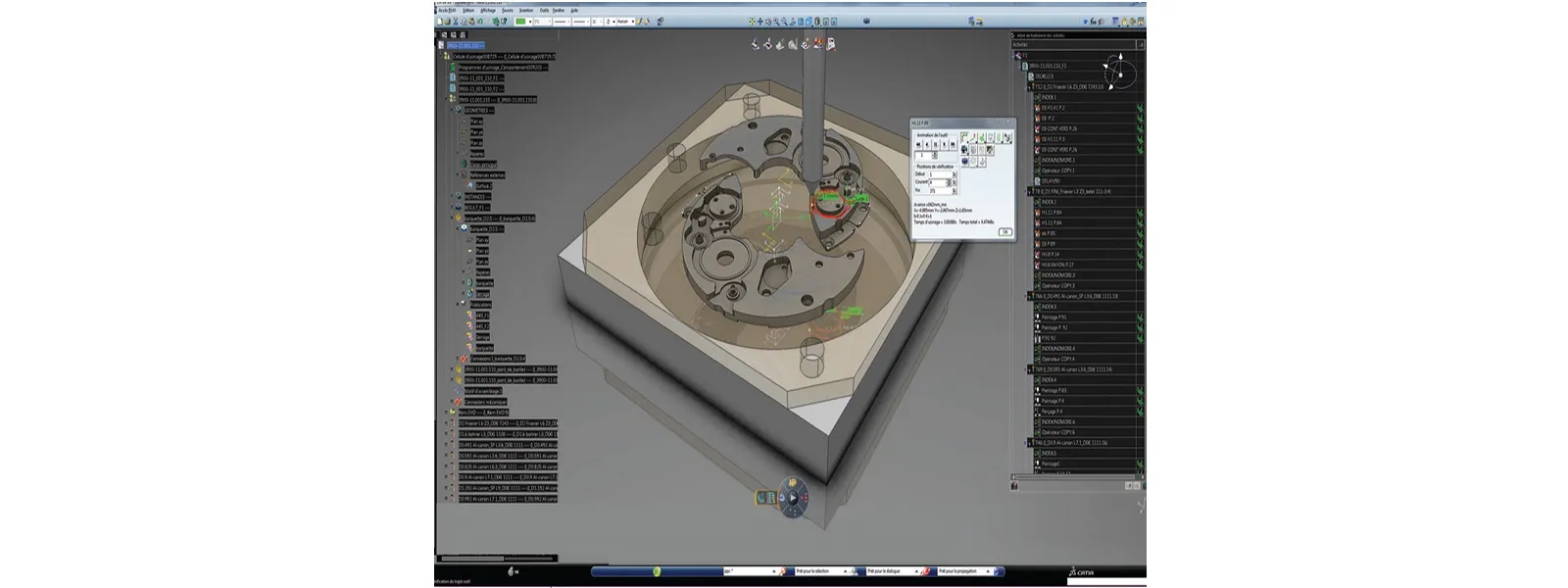Expand the GEOMETRIES node
The width and height of the screenshot is (1568, 588).
click(x=452, y=110)
